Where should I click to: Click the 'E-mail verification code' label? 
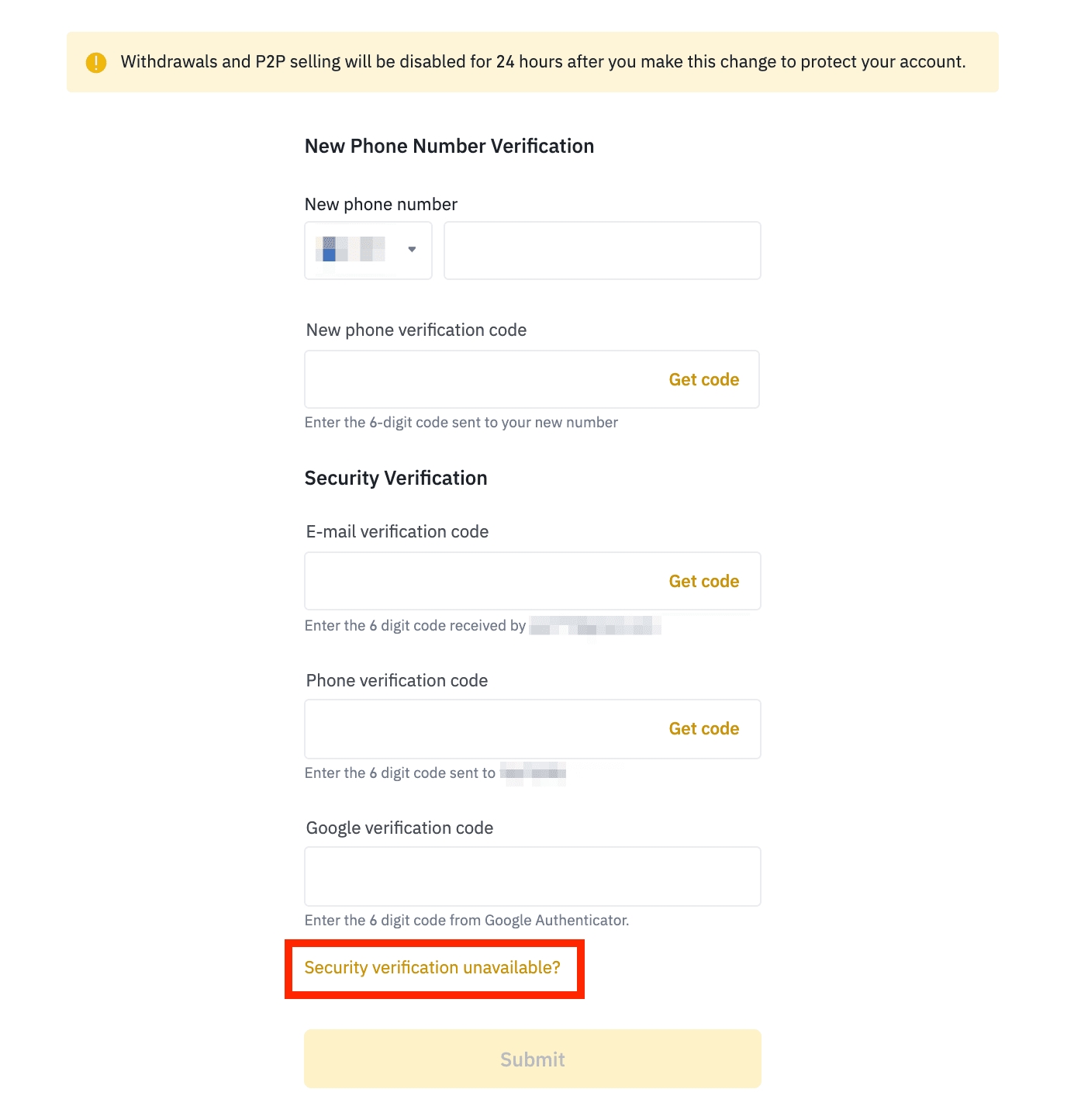(x=397, y=532)
